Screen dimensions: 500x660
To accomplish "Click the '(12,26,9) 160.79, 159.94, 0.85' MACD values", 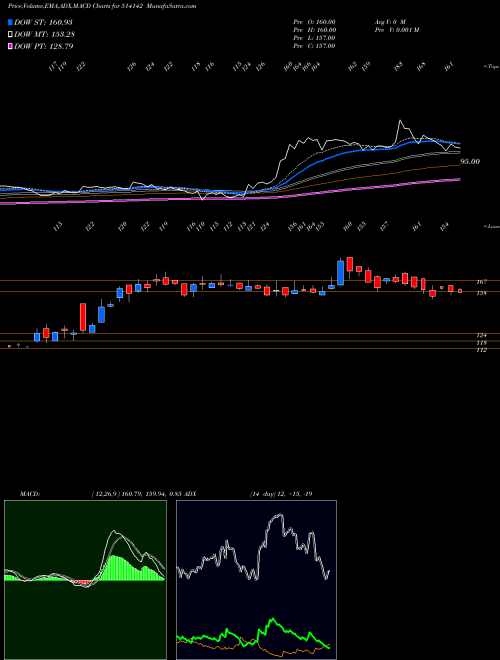I will [136, 494].
